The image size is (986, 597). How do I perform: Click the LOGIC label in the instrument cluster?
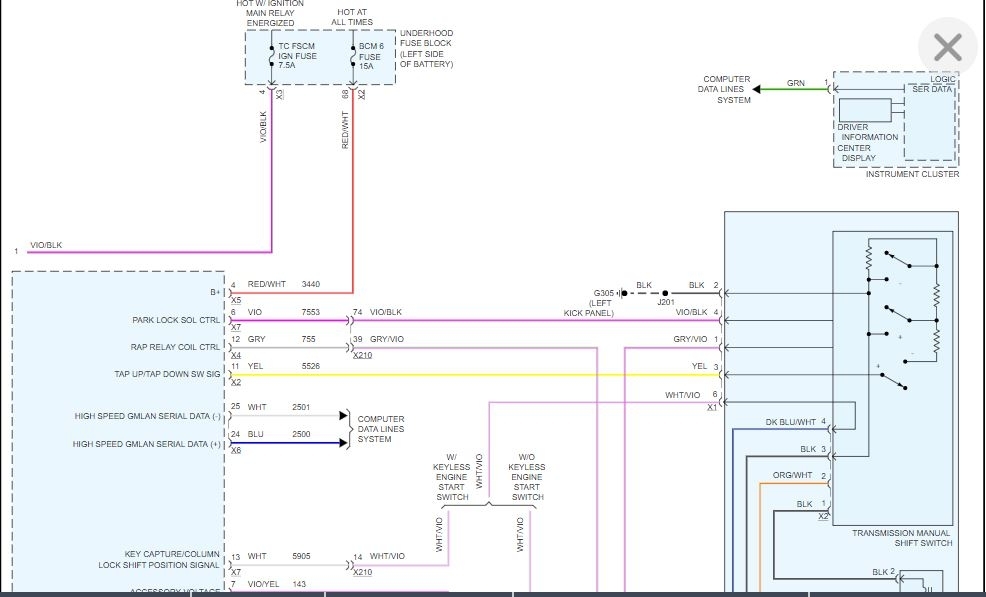[943, 79]
